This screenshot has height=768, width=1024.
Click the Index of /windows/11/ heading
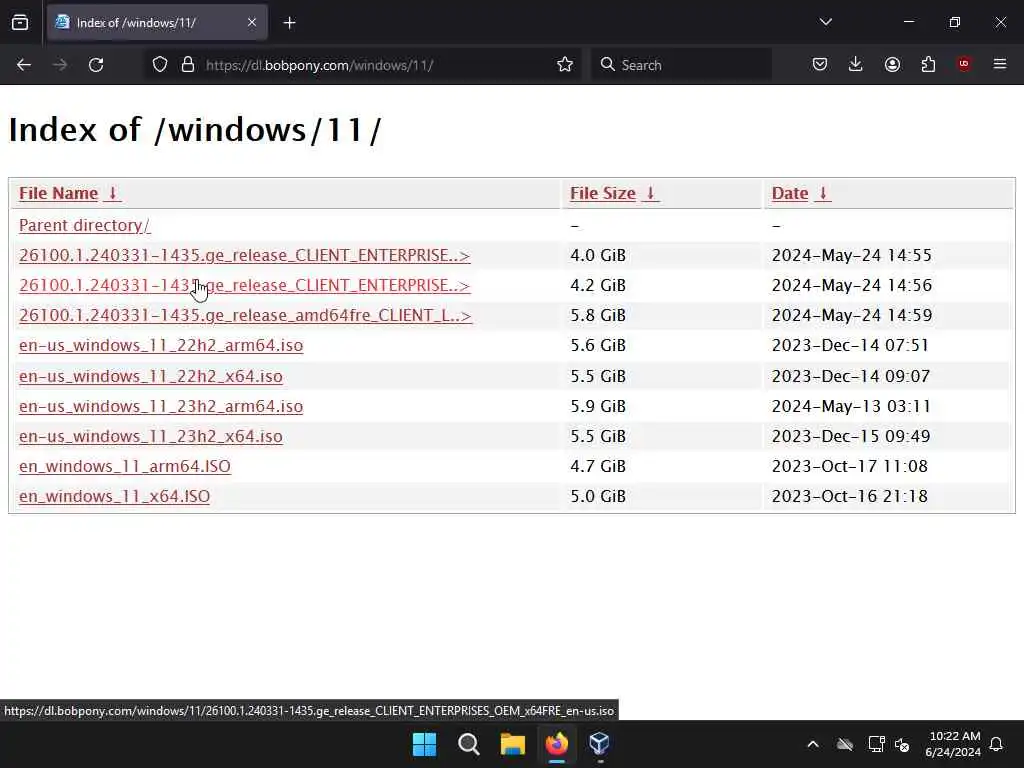[195, 129]
